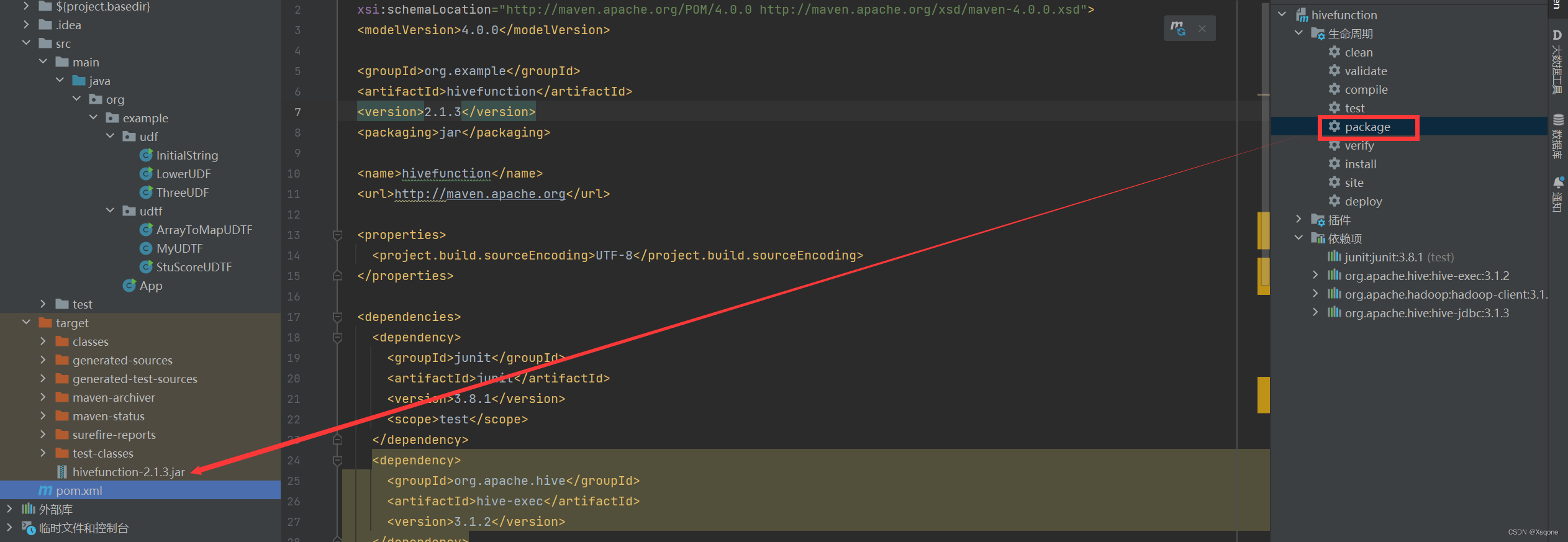The width and height of the screenshot is (1568, 542).
Task: Collapse the src folder
Action: [x=26, y=43]
